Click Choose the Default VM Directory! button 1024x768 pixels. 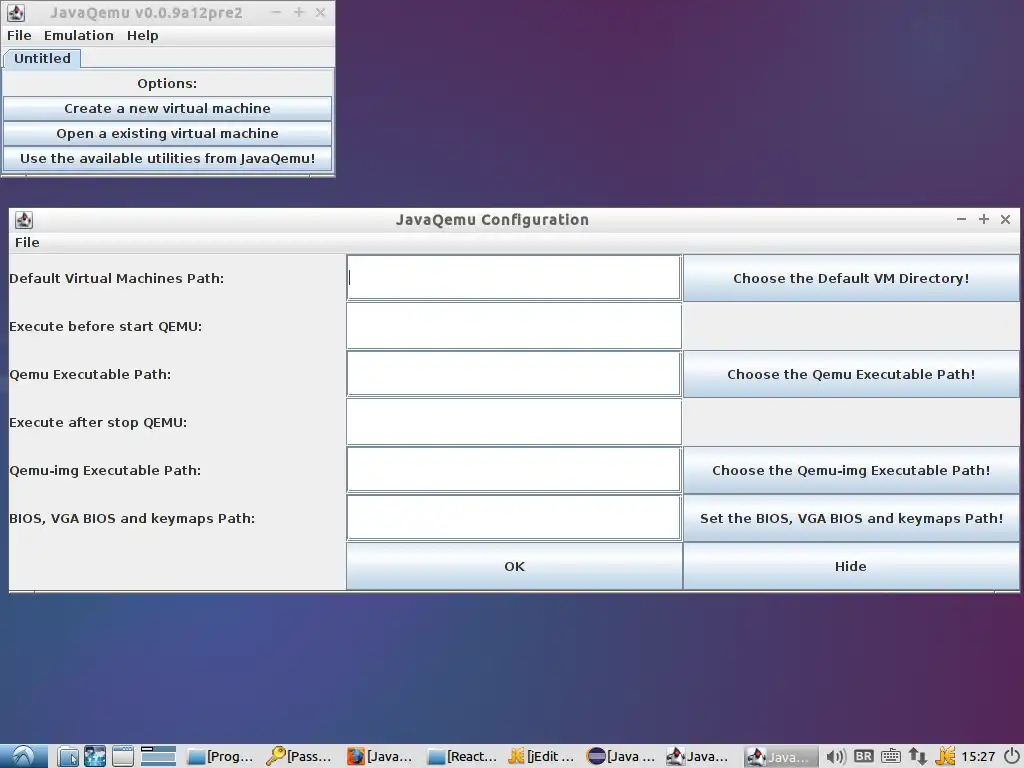[x=851, y=278]
